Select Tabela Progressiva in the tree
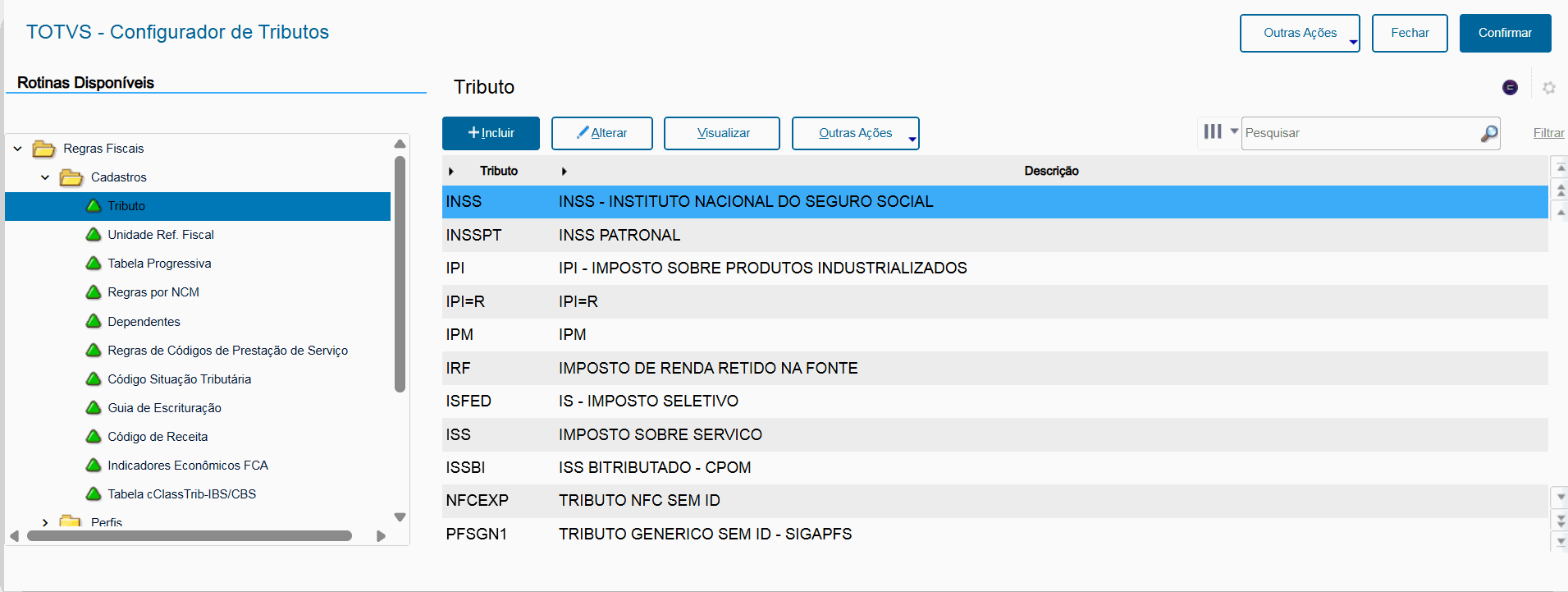1568x592 pixels. point(159,264)
